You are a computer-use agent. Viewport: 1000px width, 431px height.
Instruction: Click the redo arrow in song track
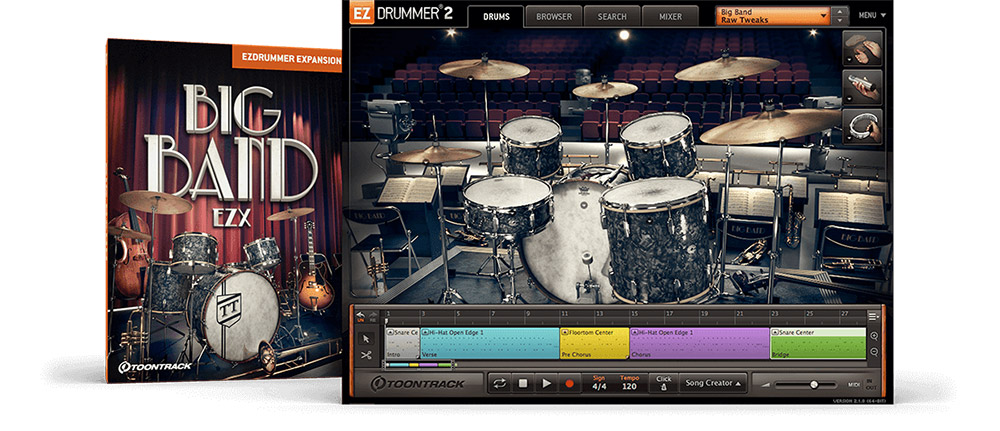371,314
